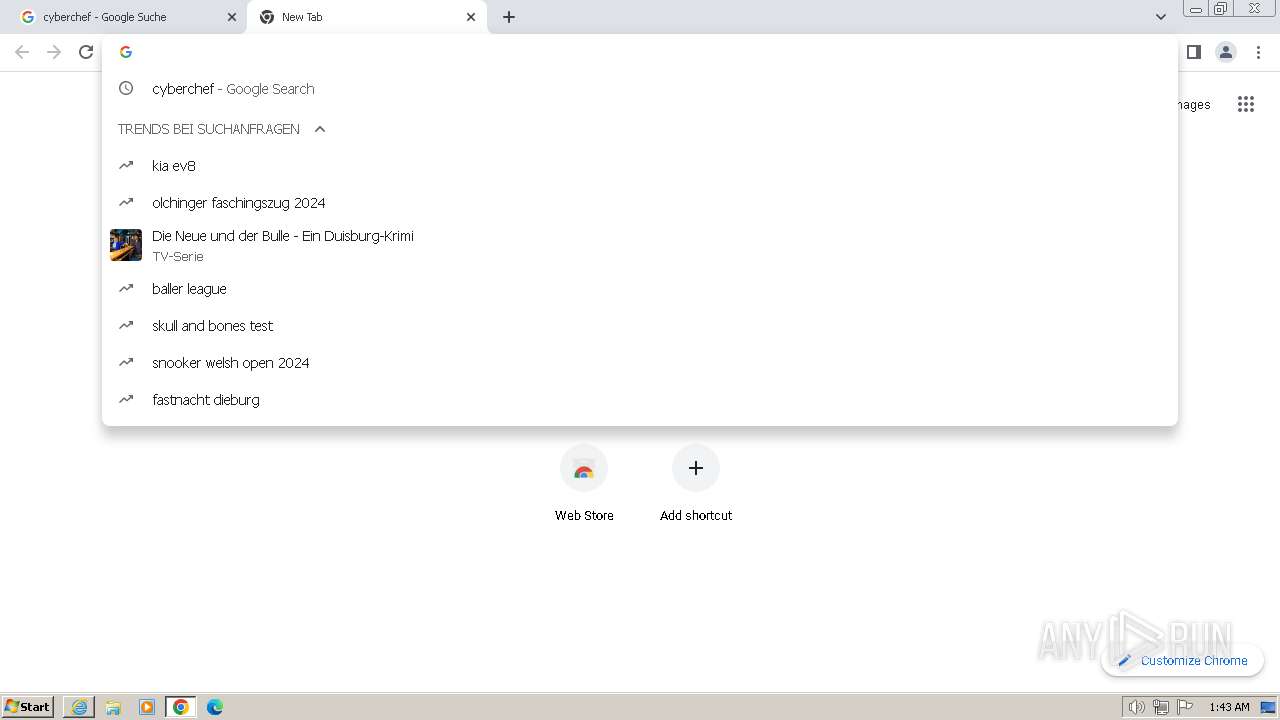Viewport: 1280px width, 720px height.
Task: Click Customize Chrome button
Action: click(x=1182, y=660)
